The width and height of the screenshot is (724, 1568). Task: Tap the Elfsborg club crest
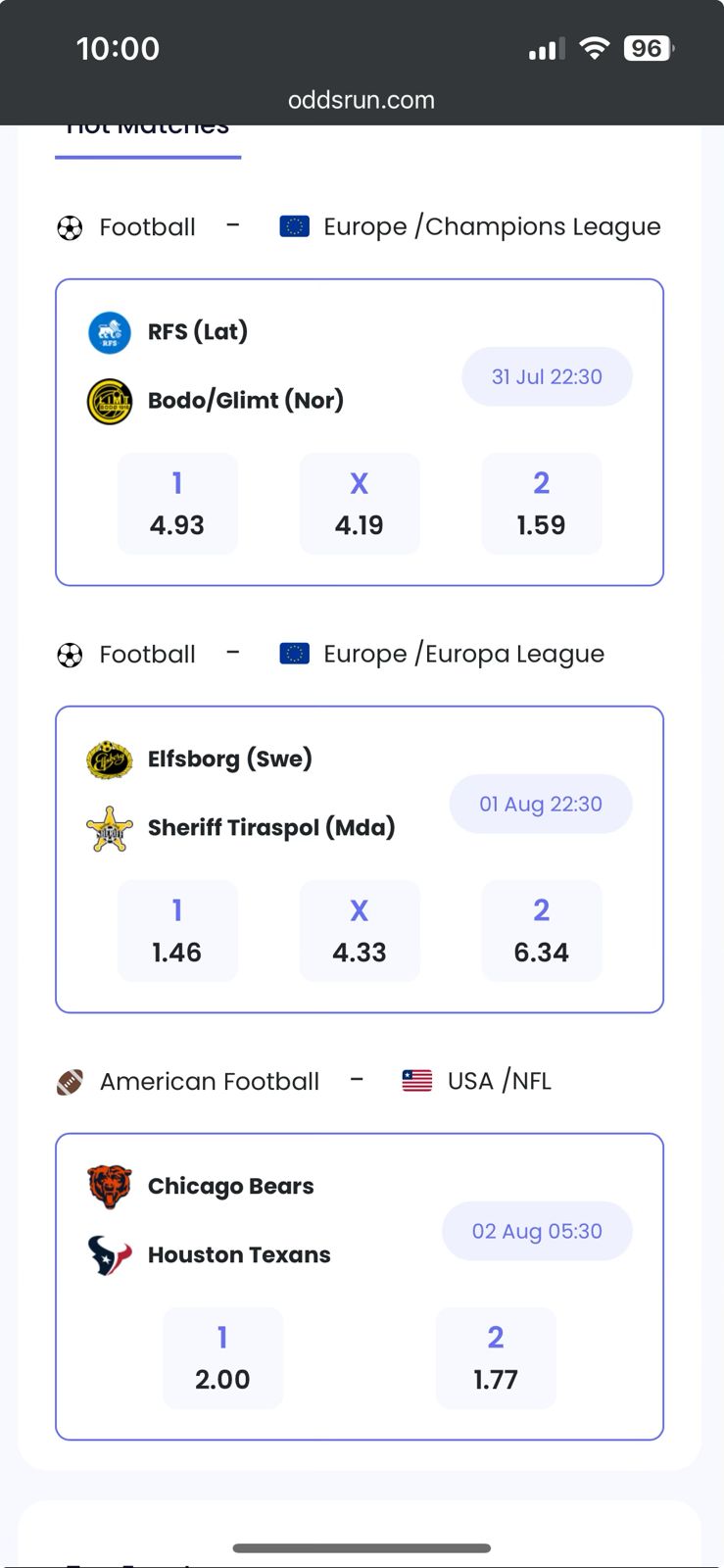tap(110, 759)
